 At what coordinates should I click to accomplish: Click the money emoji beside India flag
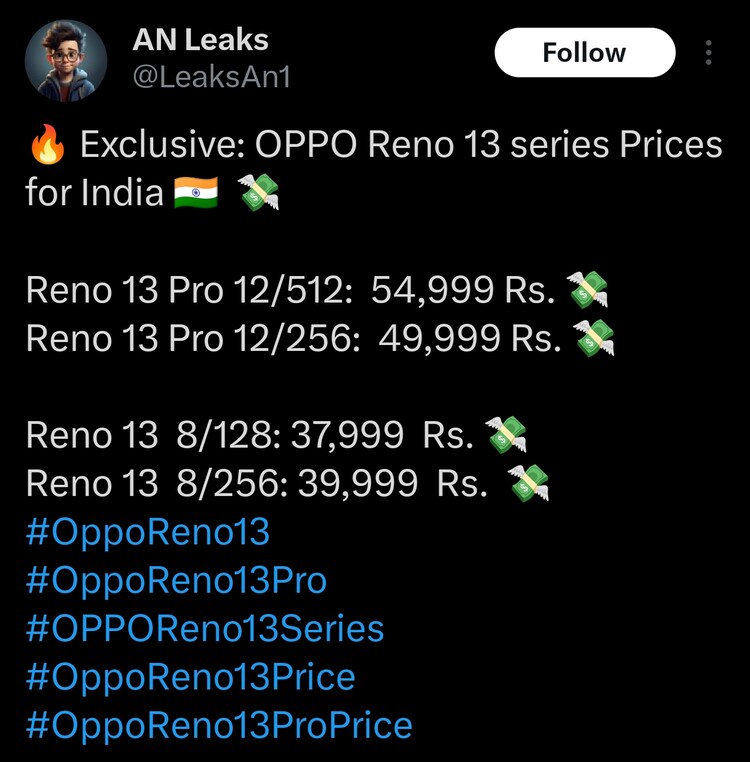point(259,192)
